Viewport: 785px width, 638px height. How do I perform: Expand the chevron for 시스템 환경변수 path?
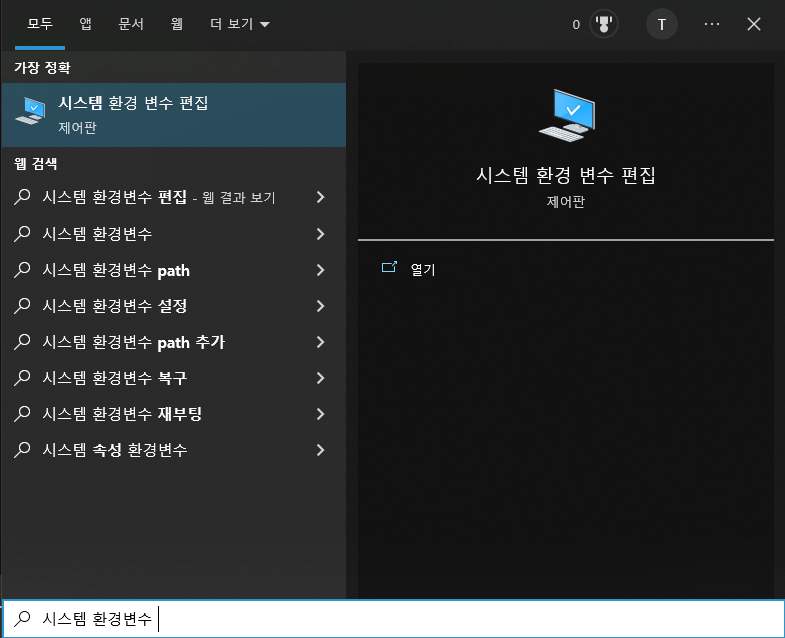point(320,270)
